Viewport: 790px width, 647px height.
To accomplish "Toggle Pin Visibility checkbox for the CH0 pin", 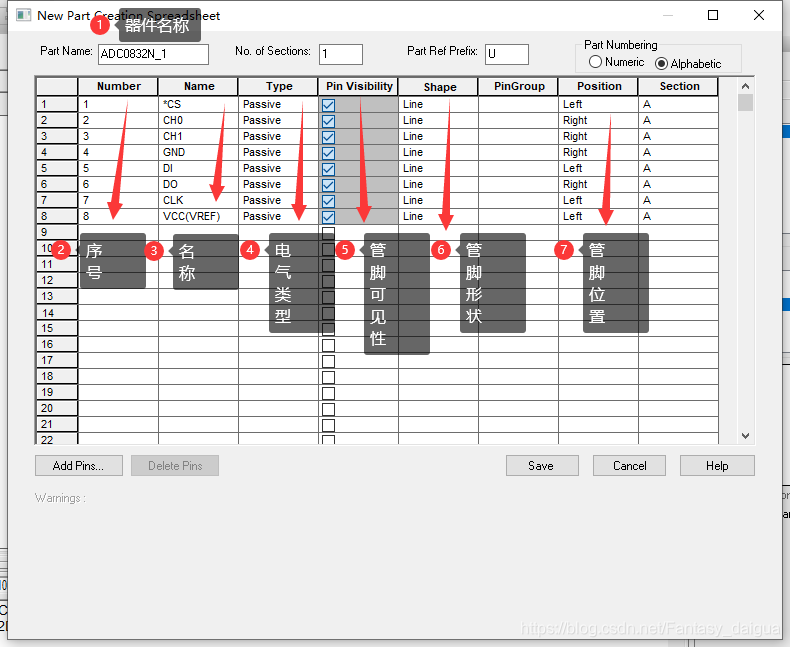I will point(328,120).
